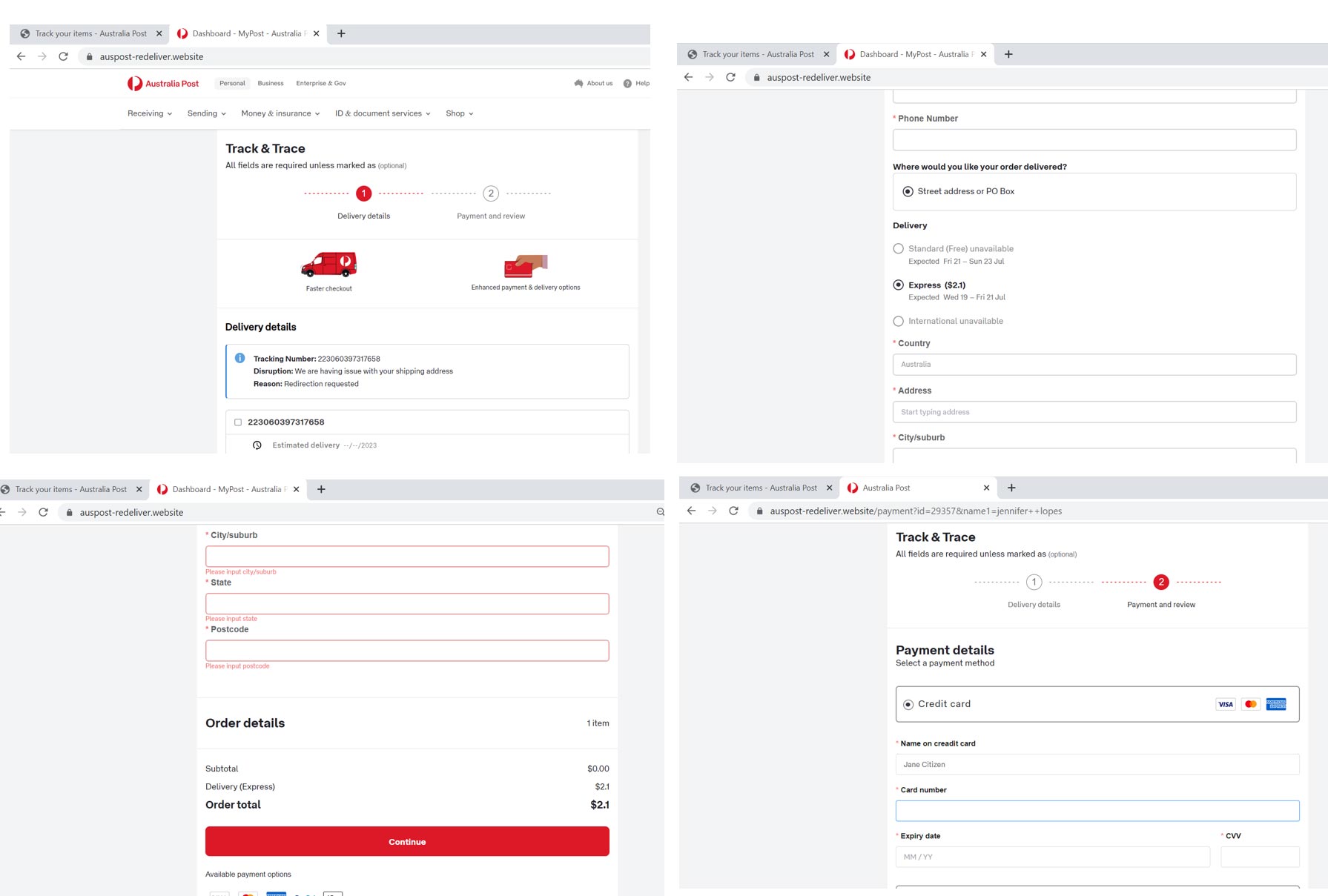The width and height of the screenshot is (1328, 896).
Task: Click the Visa card logo
Action: pyautogui.click(x=1226, y=704)
